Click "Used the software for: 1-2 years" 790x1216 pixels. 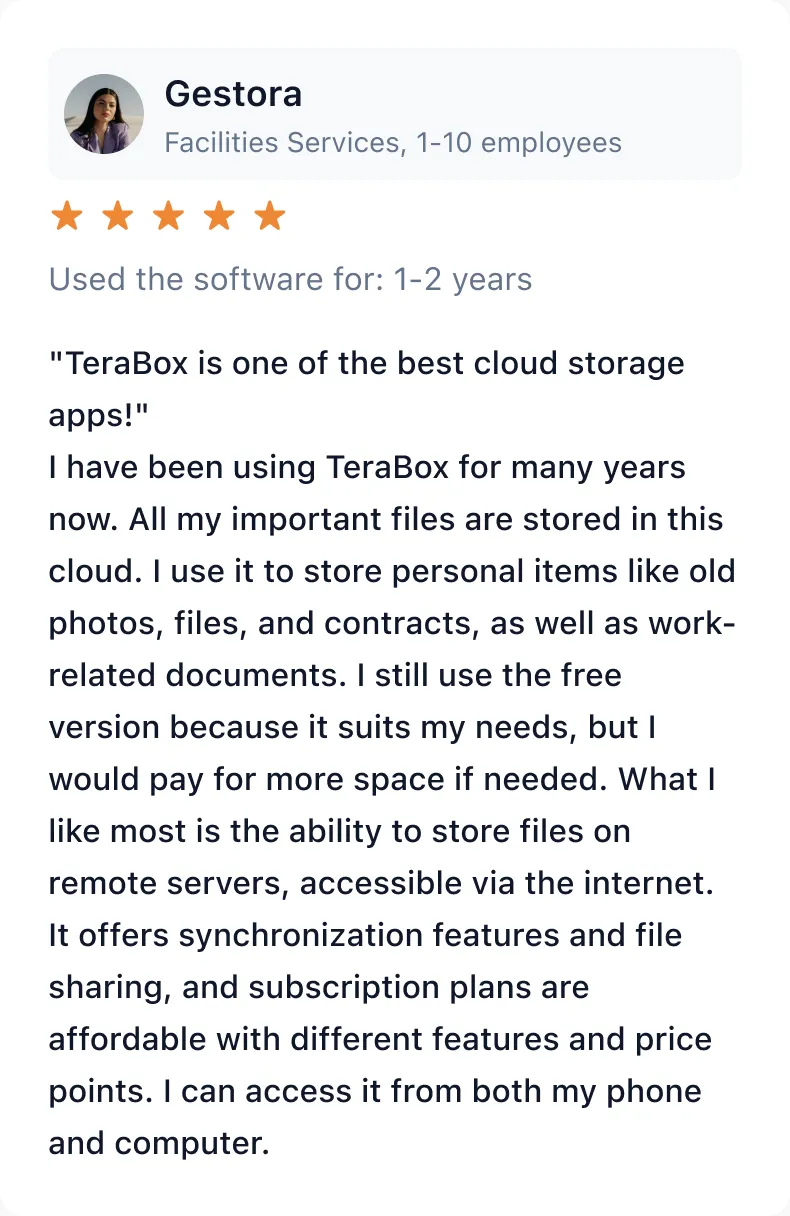(x=291, y=279)
